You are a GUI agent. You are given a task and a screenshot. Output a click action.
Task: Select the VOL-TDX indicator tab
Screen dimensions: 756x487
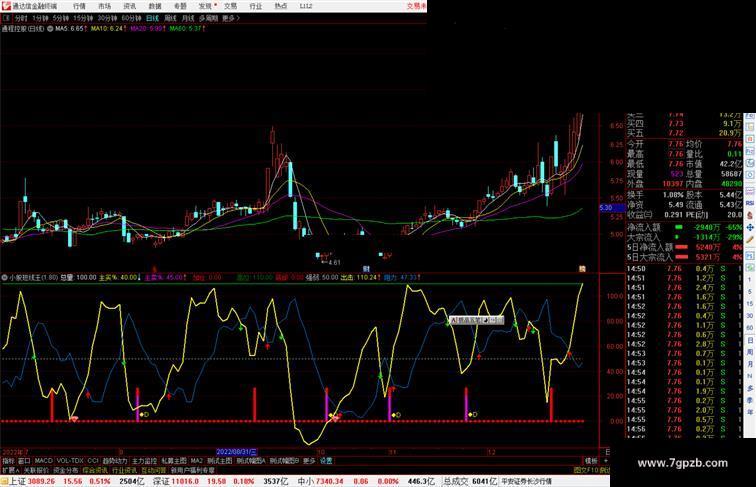coord(70,461)
